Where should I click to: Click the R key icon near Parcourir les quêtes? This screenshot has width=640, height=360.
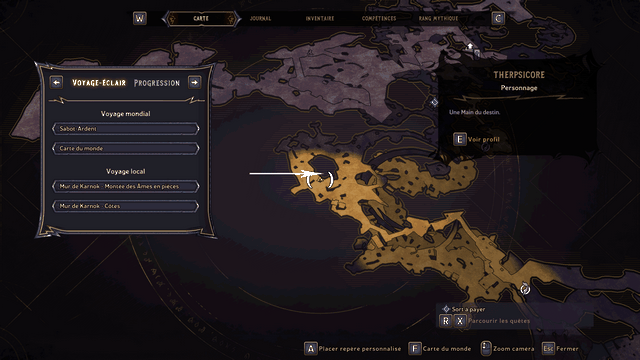tap(445, 321)
